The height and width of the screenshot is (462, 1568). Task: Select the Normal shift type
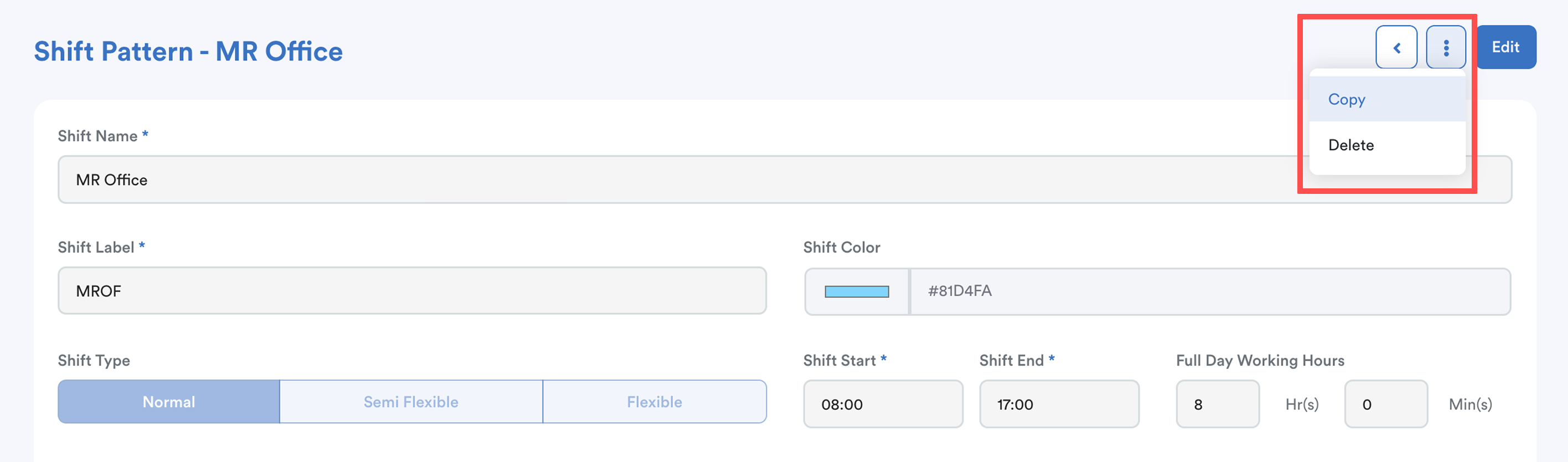[169, 402]
